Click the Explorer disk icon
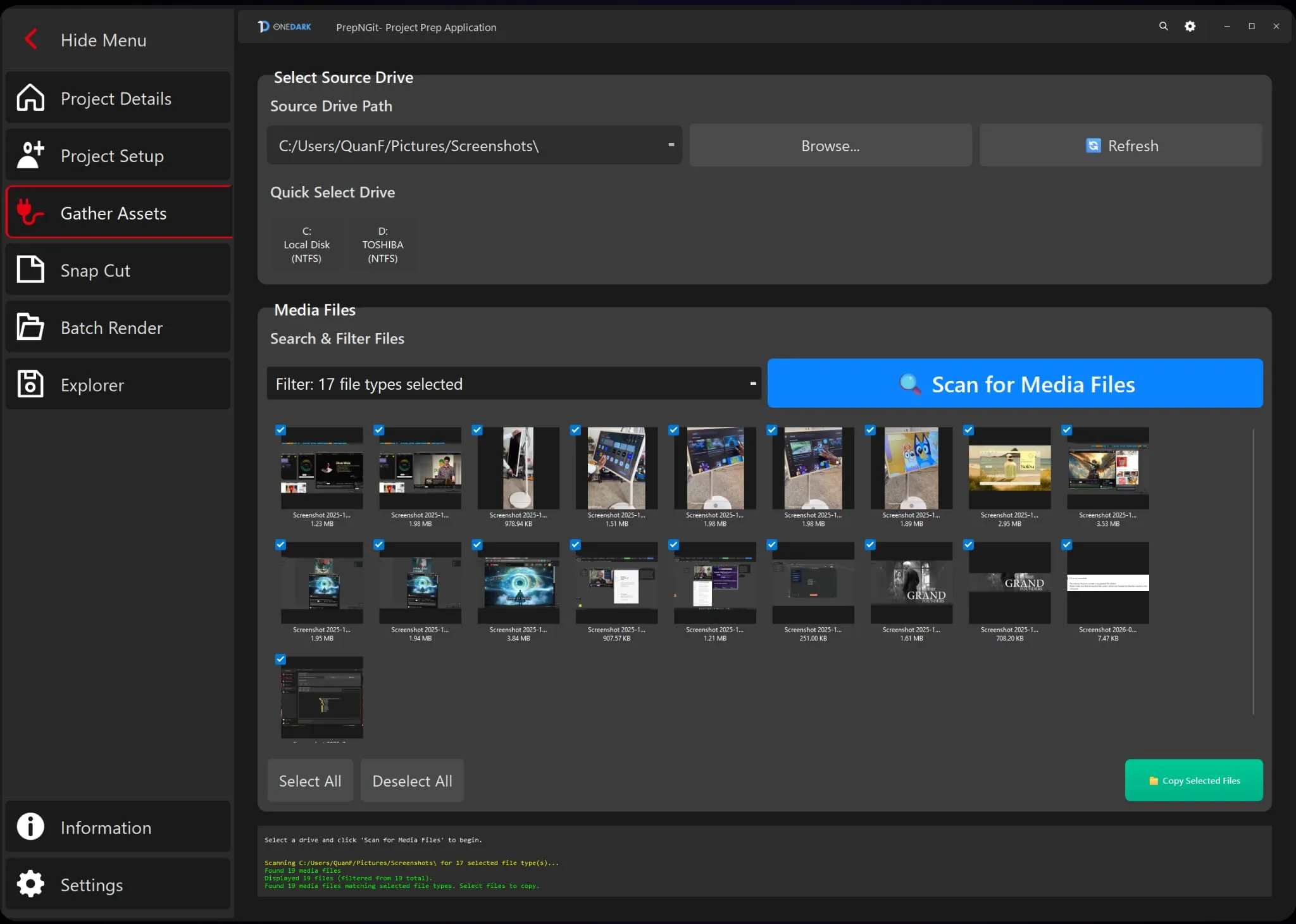This screenshot has height=924, width=1296. tap(30, 384)
